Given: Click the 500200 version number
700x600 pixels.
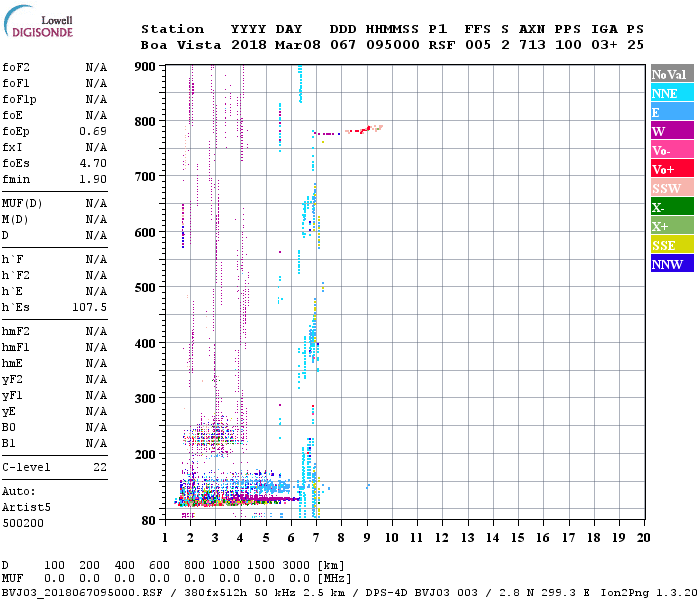Looking at the screenshot, I should pyautogui.click(x=23, y=523).
